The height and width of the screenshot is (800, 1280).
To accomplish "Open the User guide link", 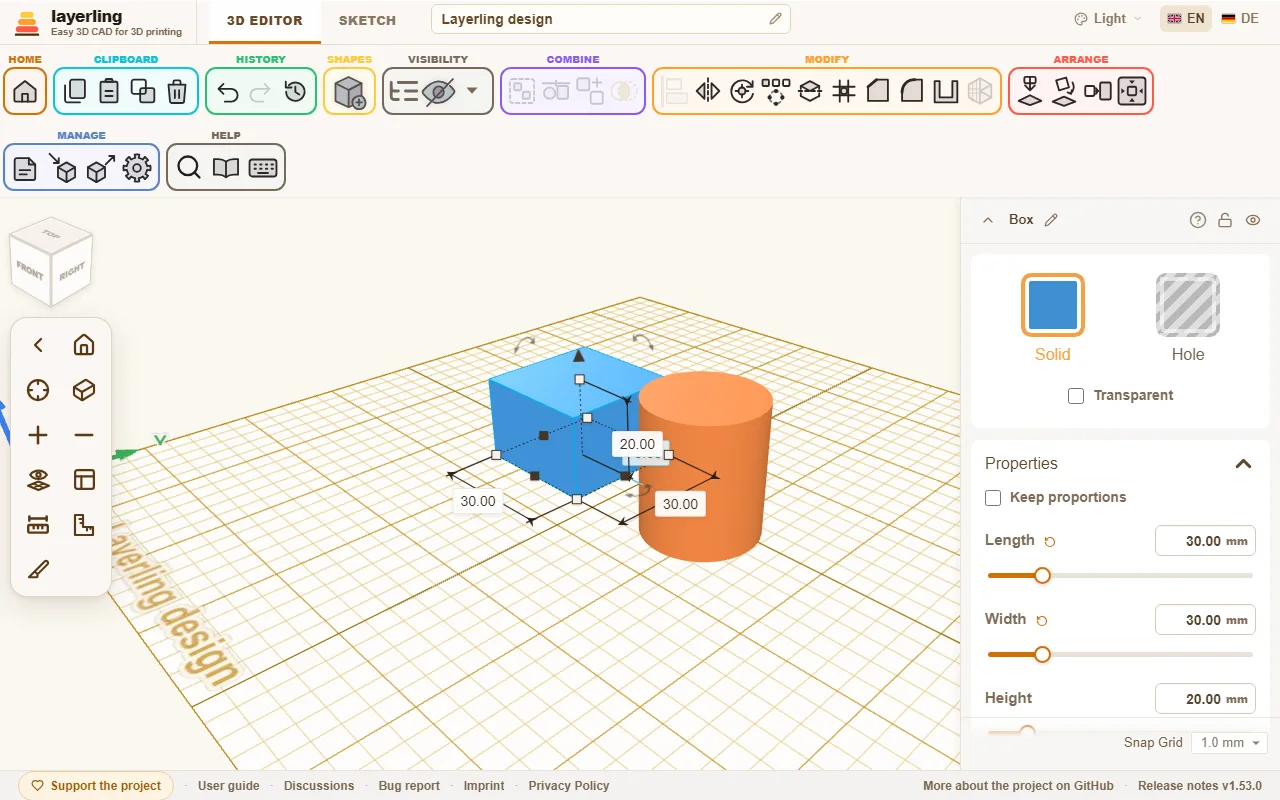I will [229, 786].
